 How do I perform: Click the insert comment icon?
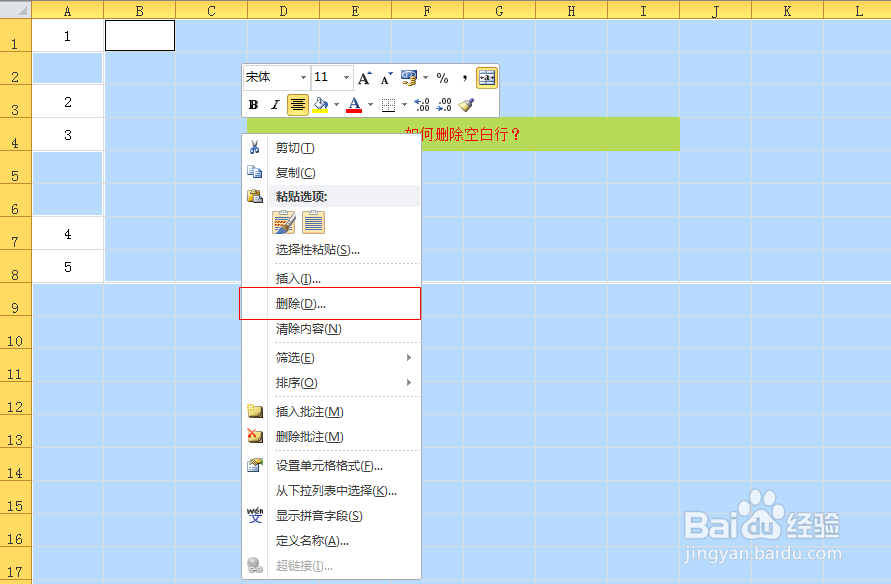[x=255, y=411]
